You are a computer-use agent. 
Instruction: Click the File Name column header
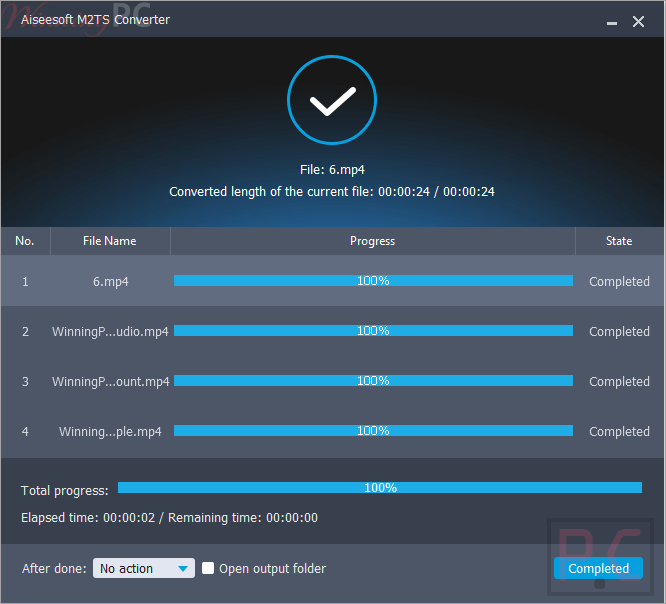pyautogui.click(x=110, y=241)
